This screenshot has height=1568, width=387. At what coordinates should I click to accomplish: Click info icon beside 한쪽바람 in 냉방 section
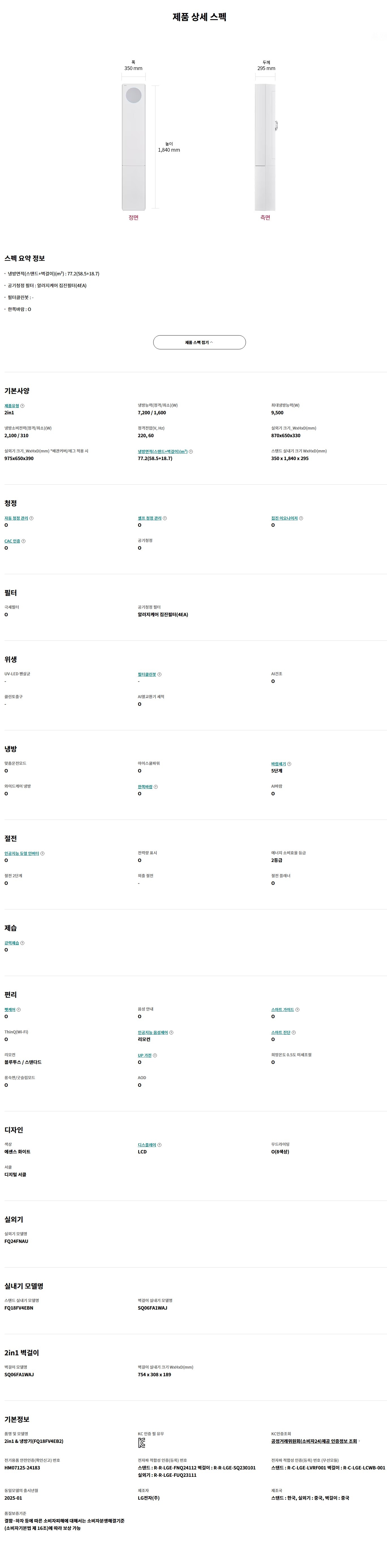tap(156, 787)
